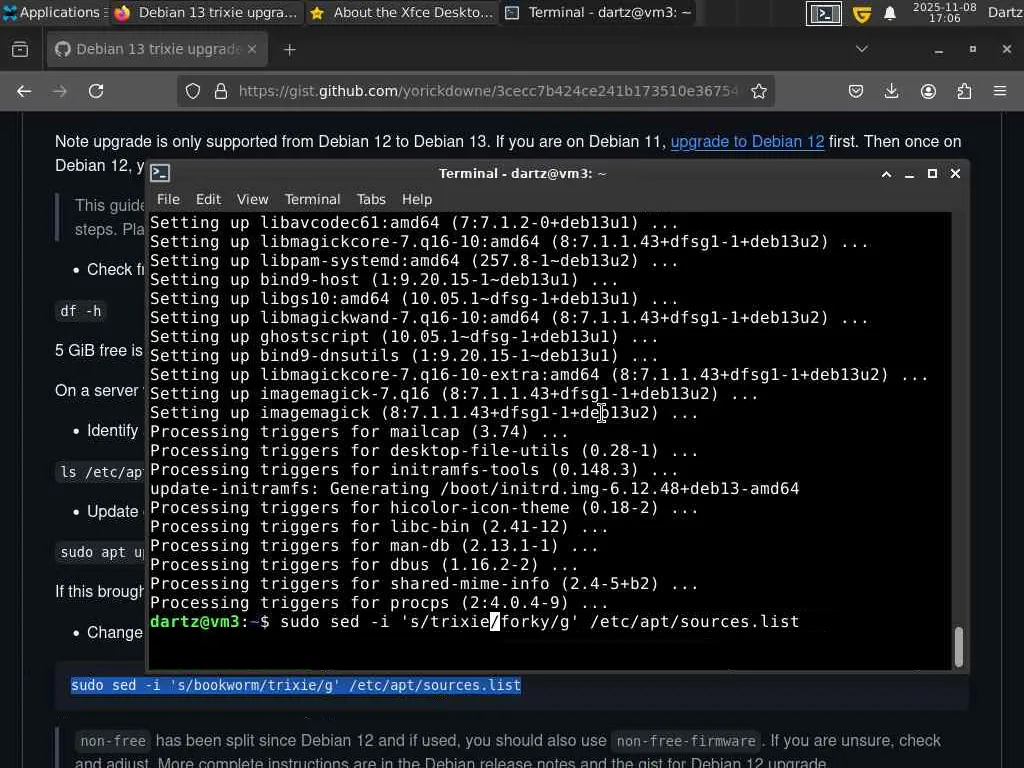Select the Terminal dartz@vm3 taskbar button
This screenshot has width=1024, height=768.
pyautogui.click(x=600, y=12)
